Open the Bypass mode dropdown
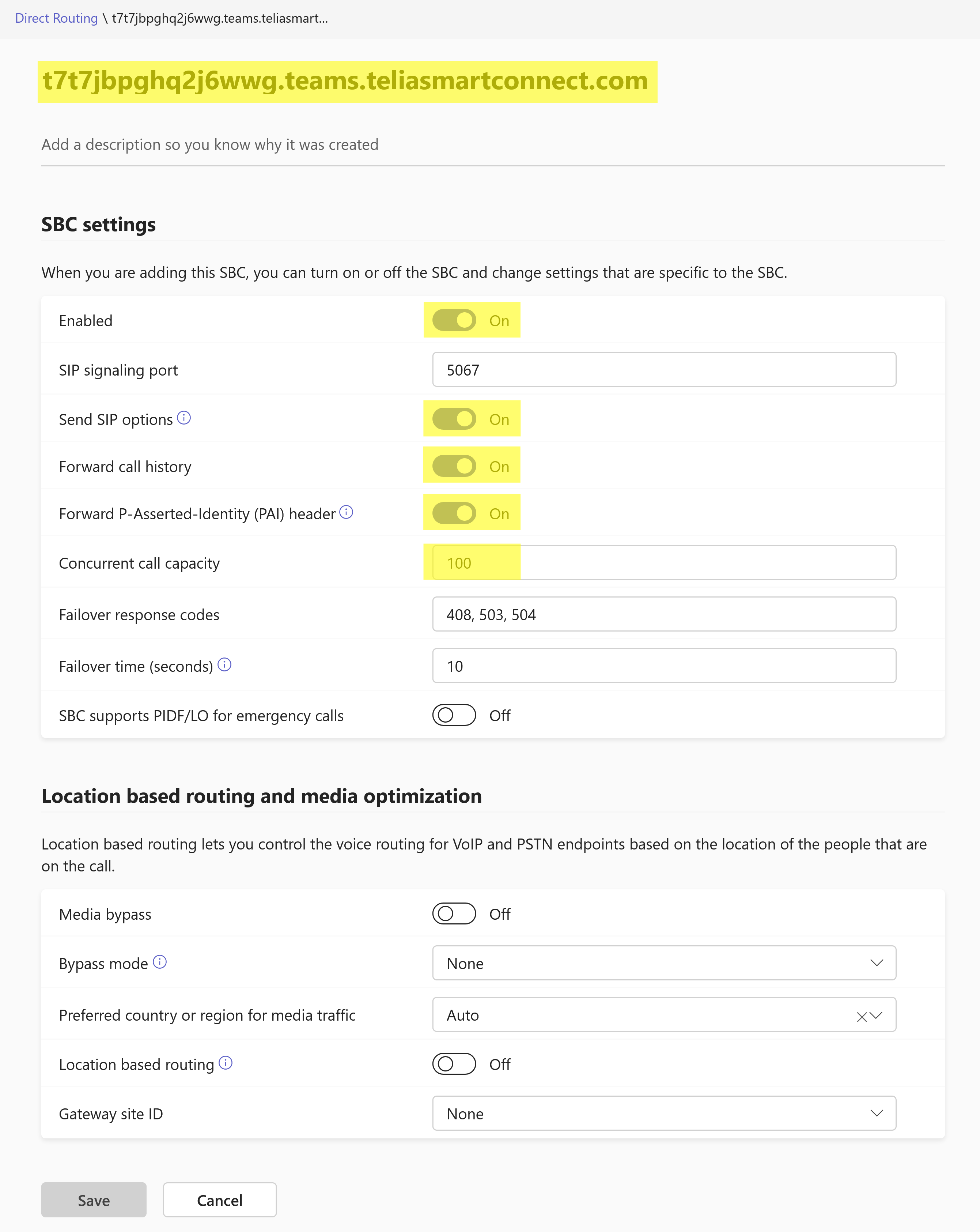Viewport: 980px width, 1232px height. pyautogui.click(x=664, y=963)
